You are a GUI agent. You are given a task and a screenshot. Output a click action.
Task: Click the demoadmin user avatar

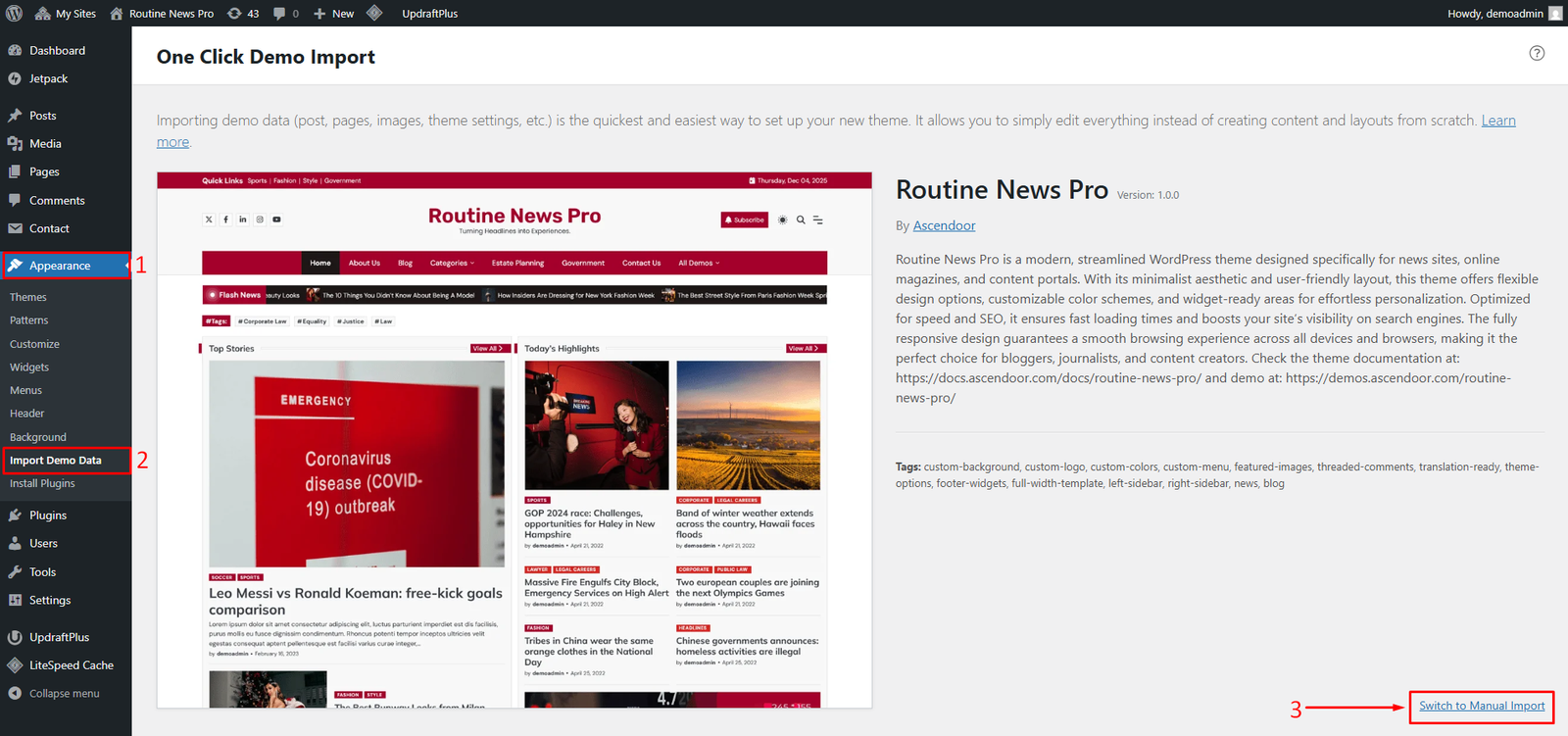point(1555,14)
